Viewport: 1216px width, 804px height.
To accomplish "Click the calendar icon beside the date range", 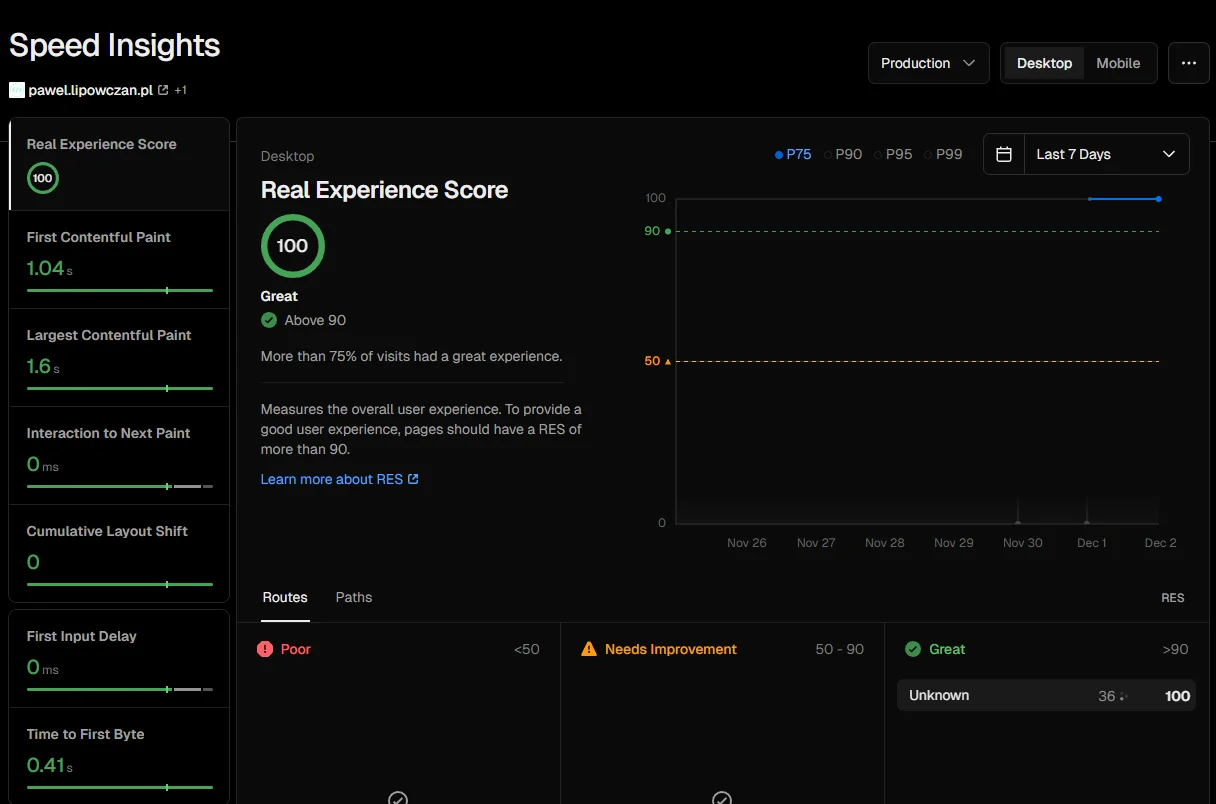I will coord(1003,153).
